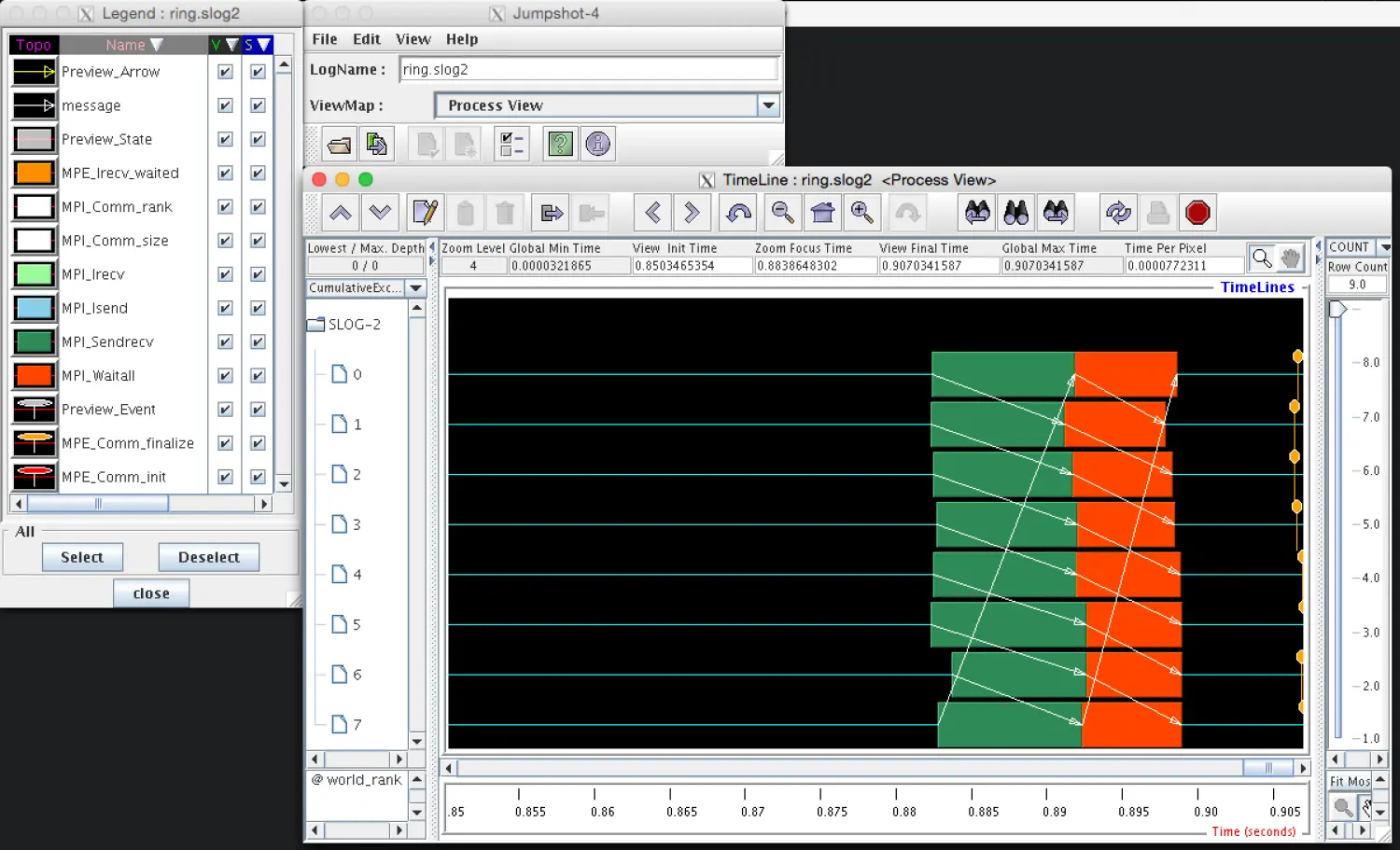Click the MPI_Isend blue legend swatch
The width and height of the screenshot is (1400, 850).
[x=35, y=308]
